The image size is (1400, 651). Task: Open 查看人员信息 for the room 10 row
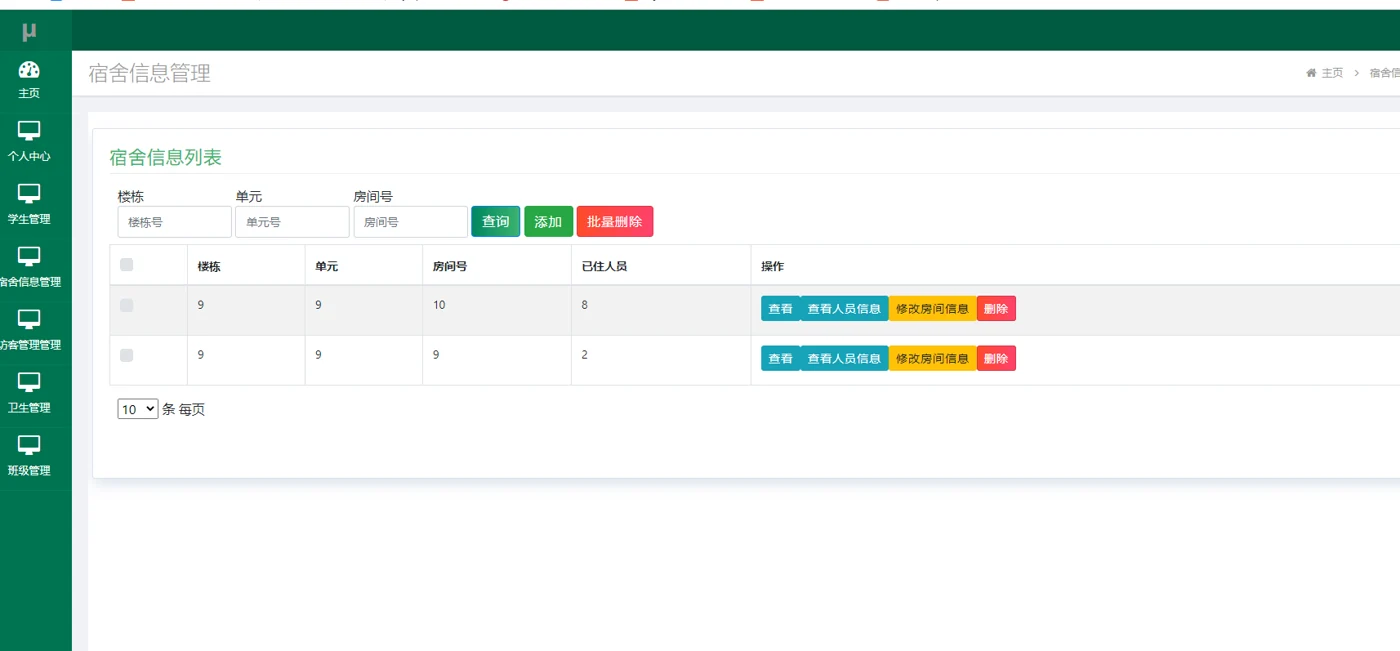(x=844, y=309)
